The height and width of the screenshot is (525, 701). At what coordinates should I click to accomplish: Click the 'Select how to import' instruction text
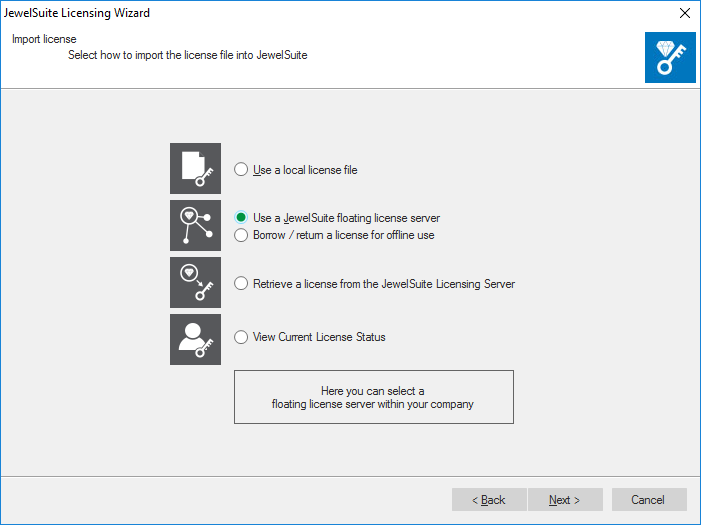click(x=187, y=56)
